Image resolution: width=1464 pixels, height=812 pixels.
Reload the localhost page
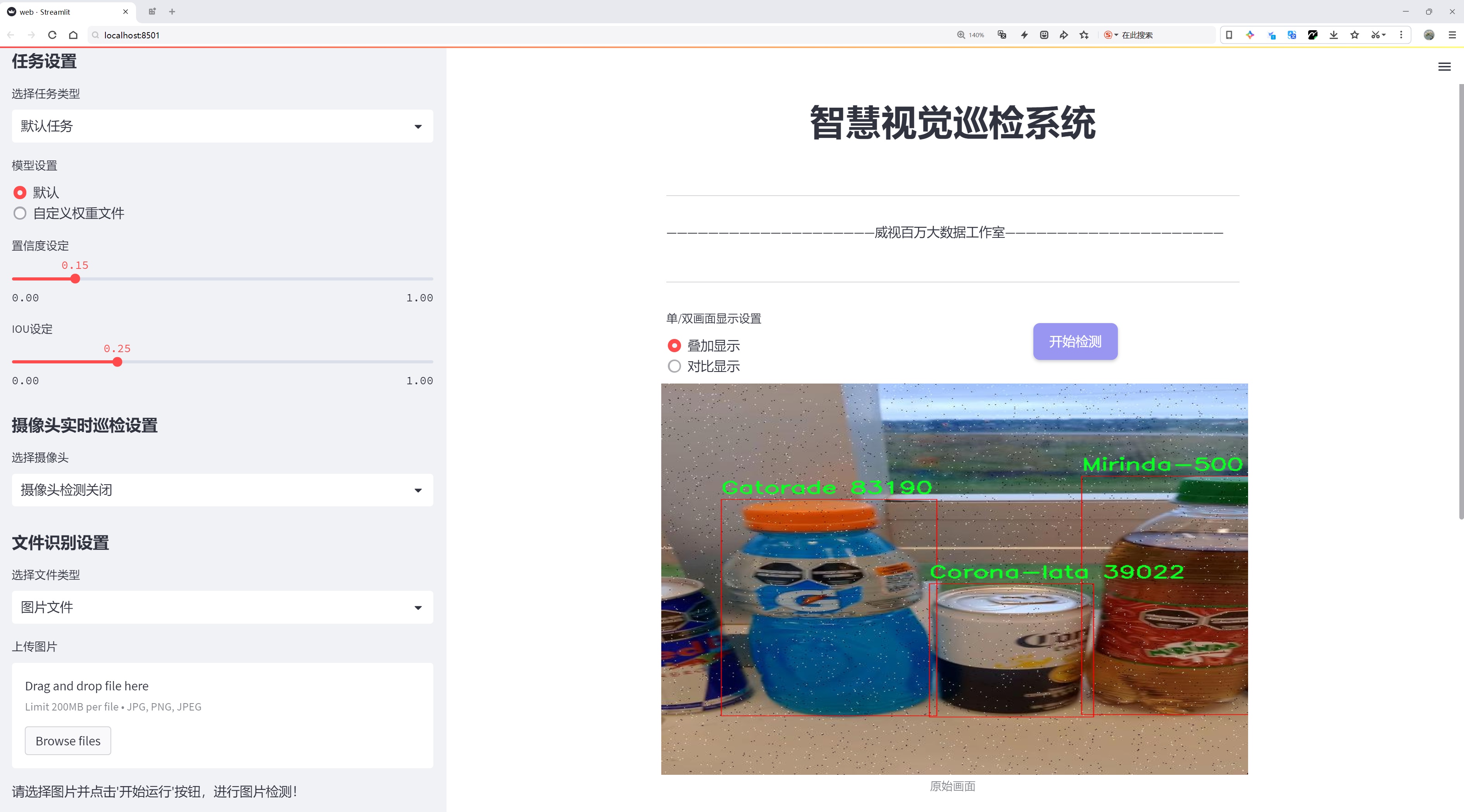[x=52, y=35]
